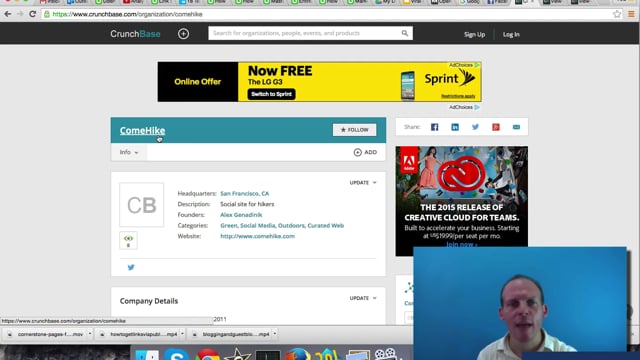Open the San Francisco, CA link

coord(244,193)
